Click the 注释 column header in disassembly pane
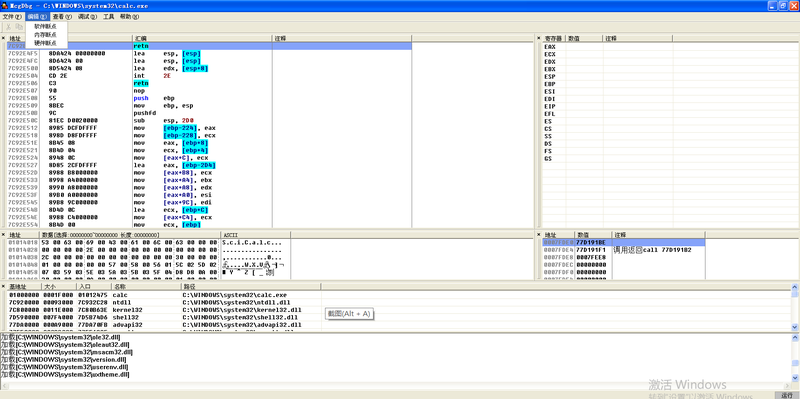This screenshot has height=399, width=800. pos(342,38)
